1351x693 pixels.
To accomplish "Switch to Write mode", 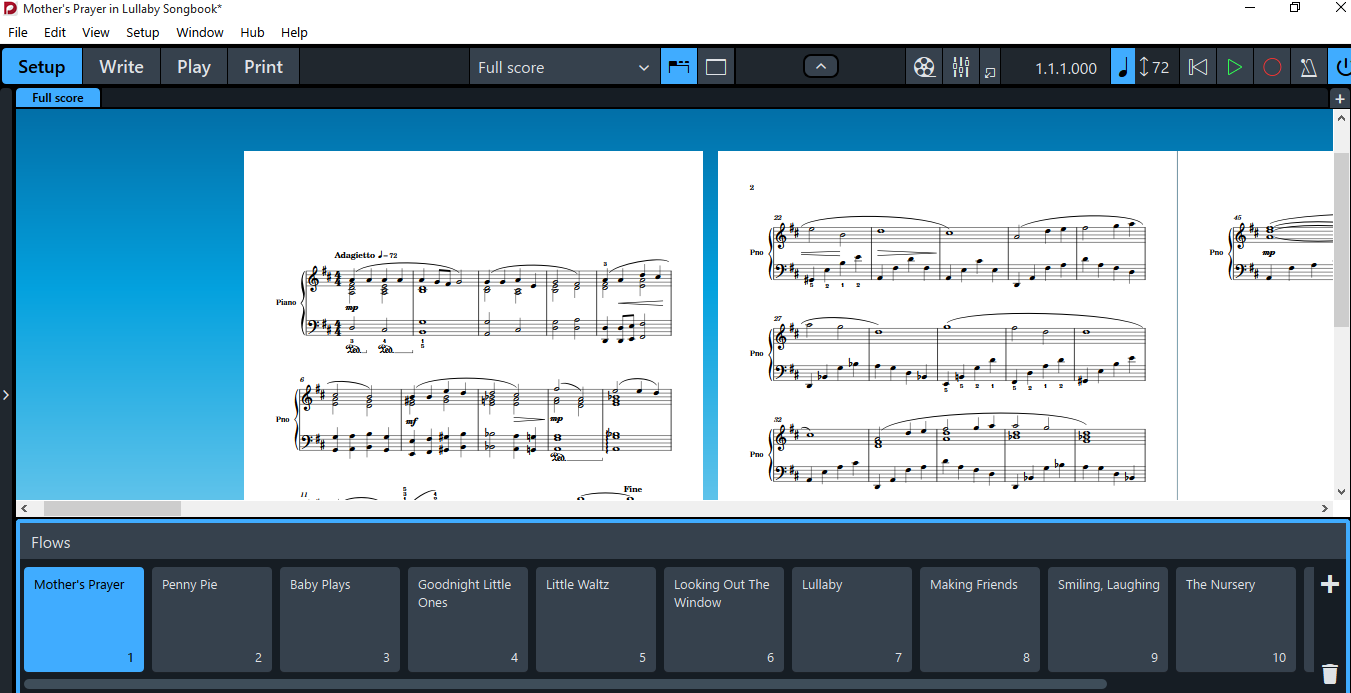I will point(121,67).
